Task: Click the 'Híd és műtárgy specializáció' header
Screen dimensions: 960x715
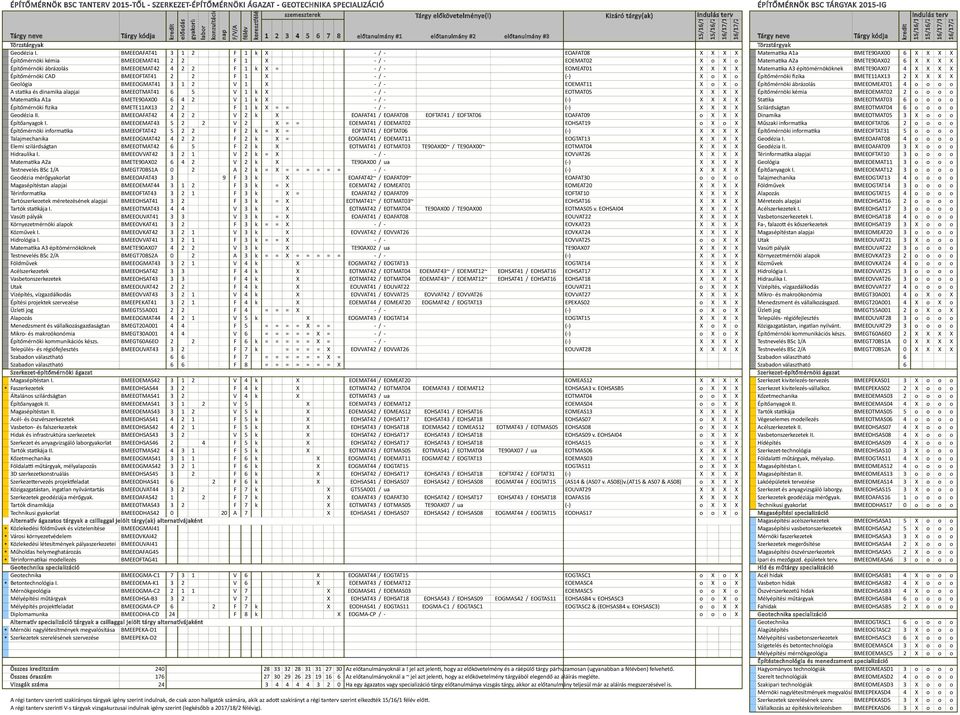Action: tap(795, 567)
